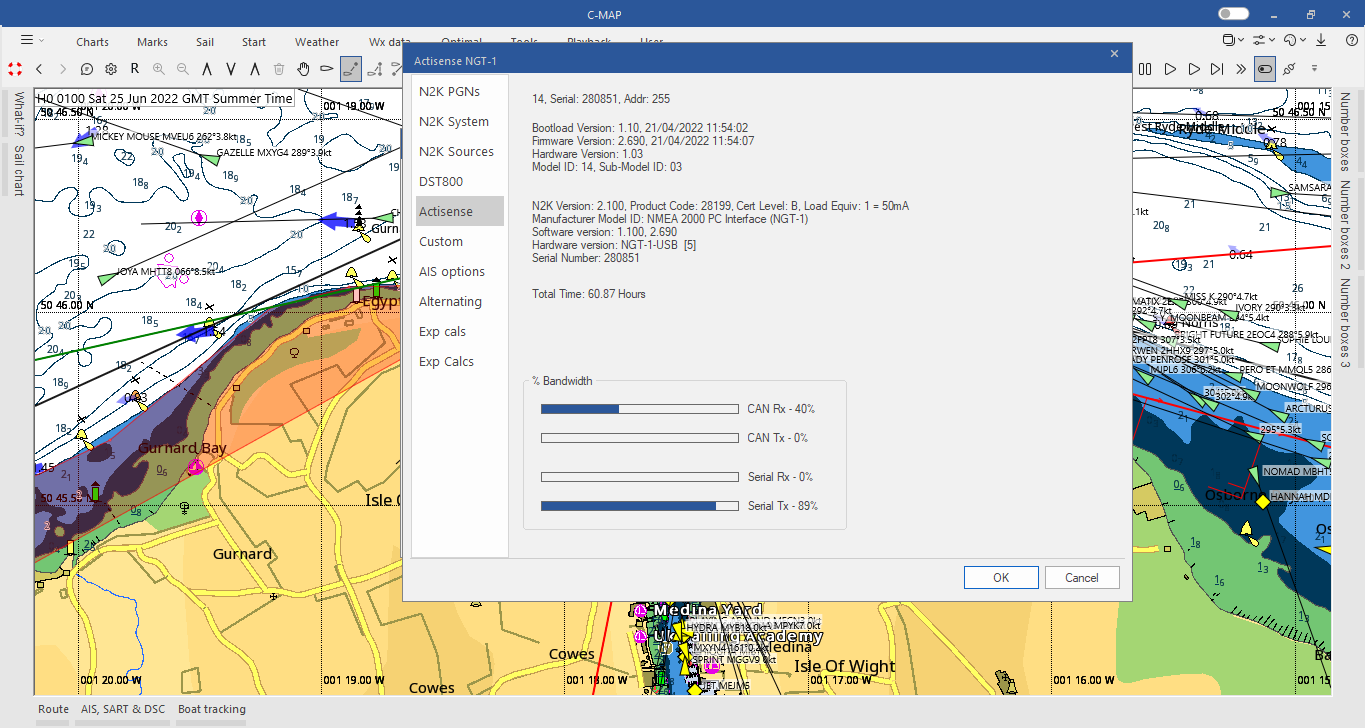Click the Serial Tx bandwidth bar

coord(639,505)
